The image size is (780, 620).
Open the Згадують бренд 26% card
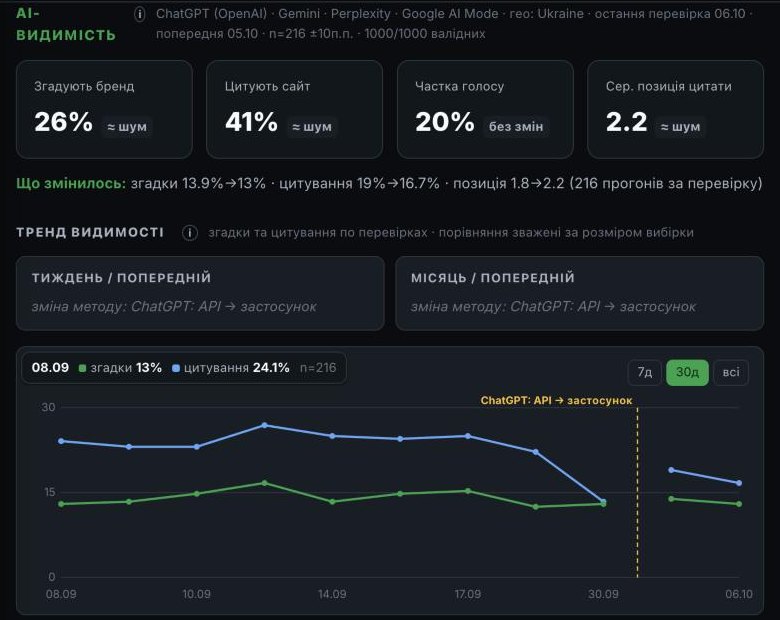[x=104, y=109]
